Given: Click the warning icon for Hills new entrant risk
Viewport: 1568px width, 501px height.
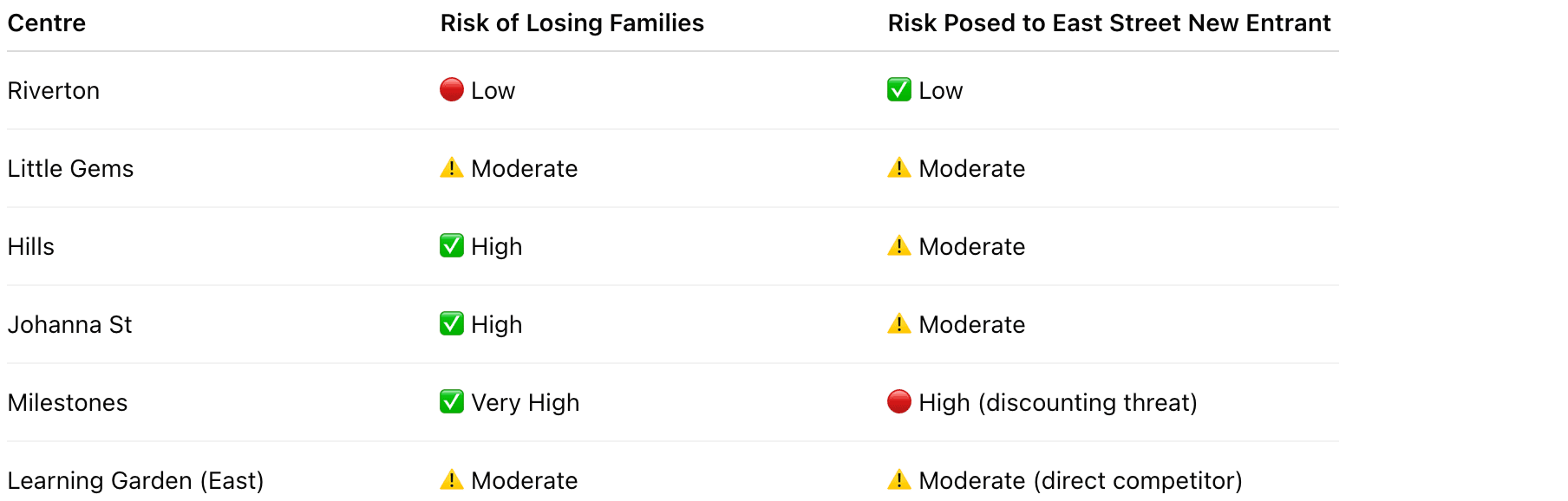Looking at the screenshot, I should click(898, 245).
